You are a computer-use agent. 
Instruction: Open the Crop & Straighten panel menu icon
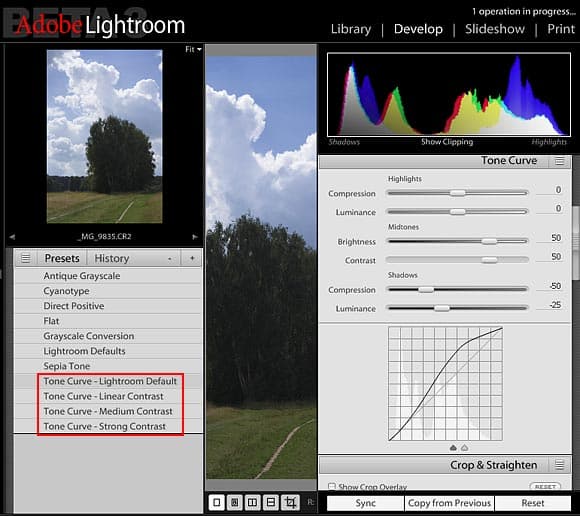[x=560, y=465]
